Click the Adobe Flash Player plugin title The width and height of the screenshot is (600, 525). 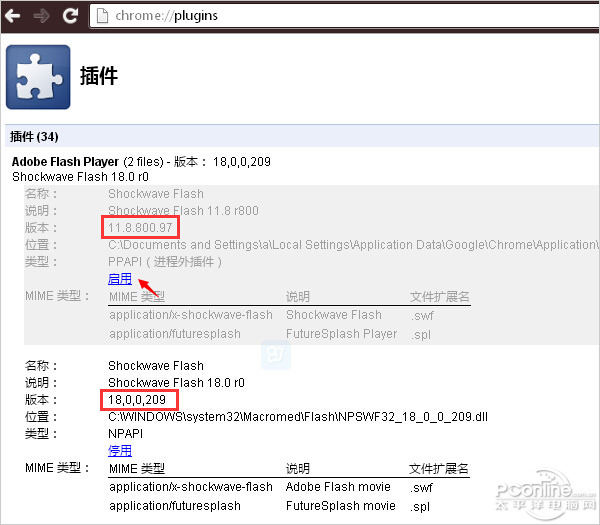coord(65,161)
